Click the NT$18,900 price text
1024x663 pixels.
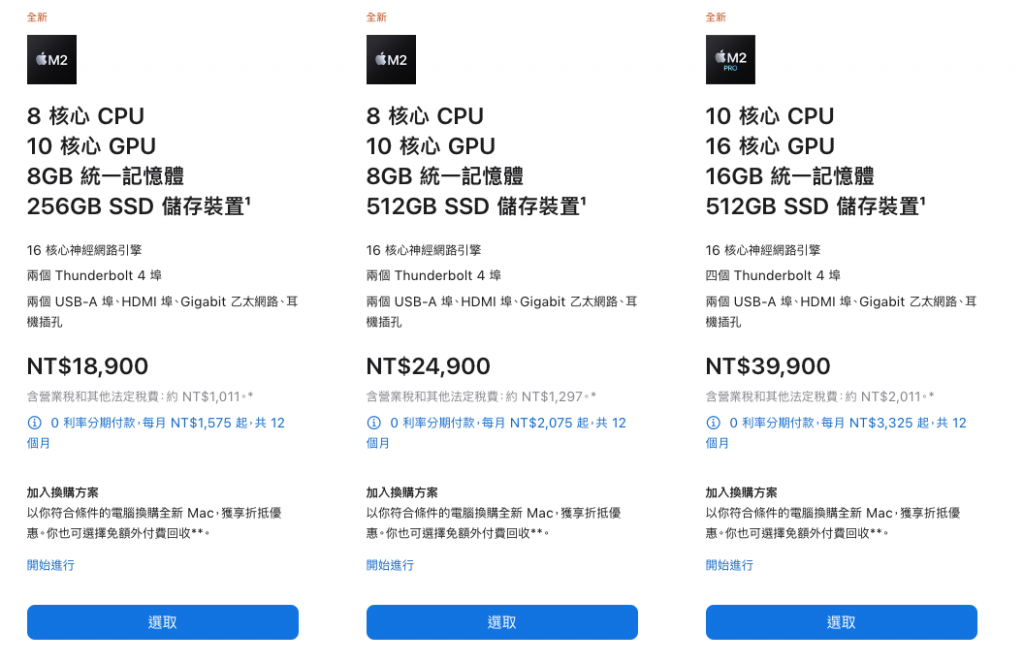pos(88,366)
